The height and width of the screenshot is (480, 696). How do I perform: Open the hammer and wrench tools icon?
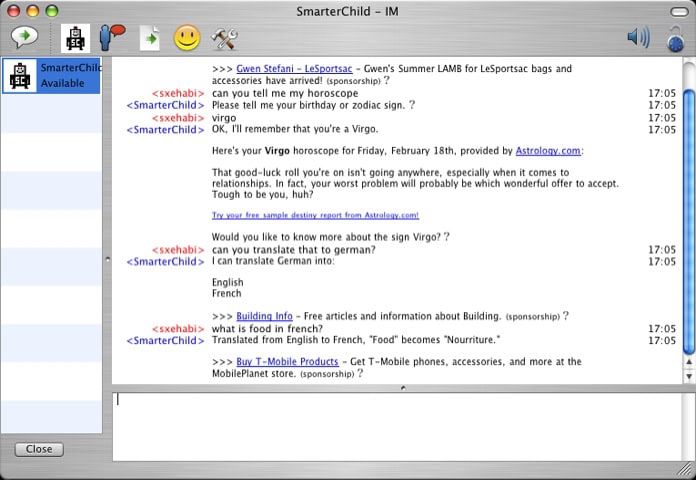[x=224, y=38]
